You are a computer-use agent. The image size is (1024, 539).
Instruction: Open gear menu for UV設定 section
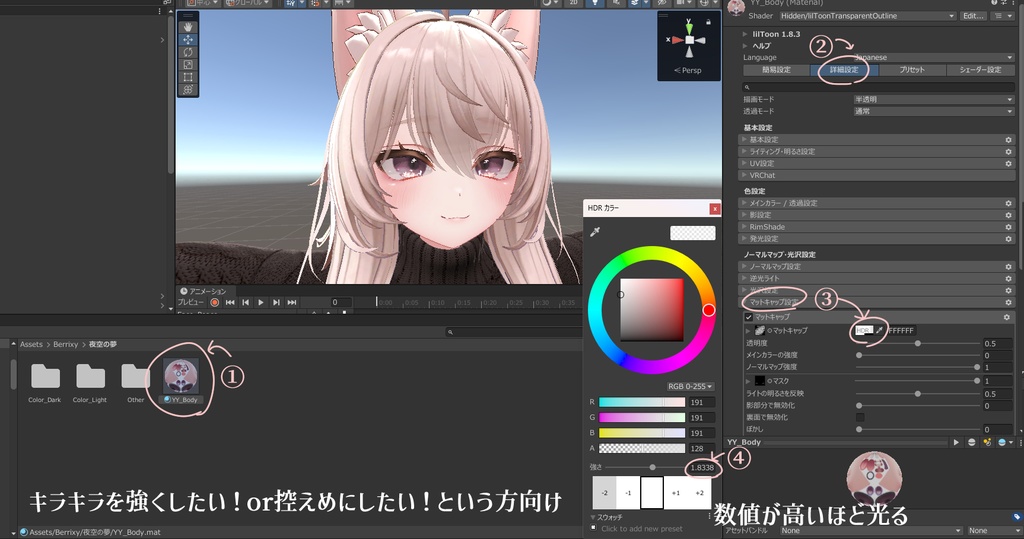1008,163
